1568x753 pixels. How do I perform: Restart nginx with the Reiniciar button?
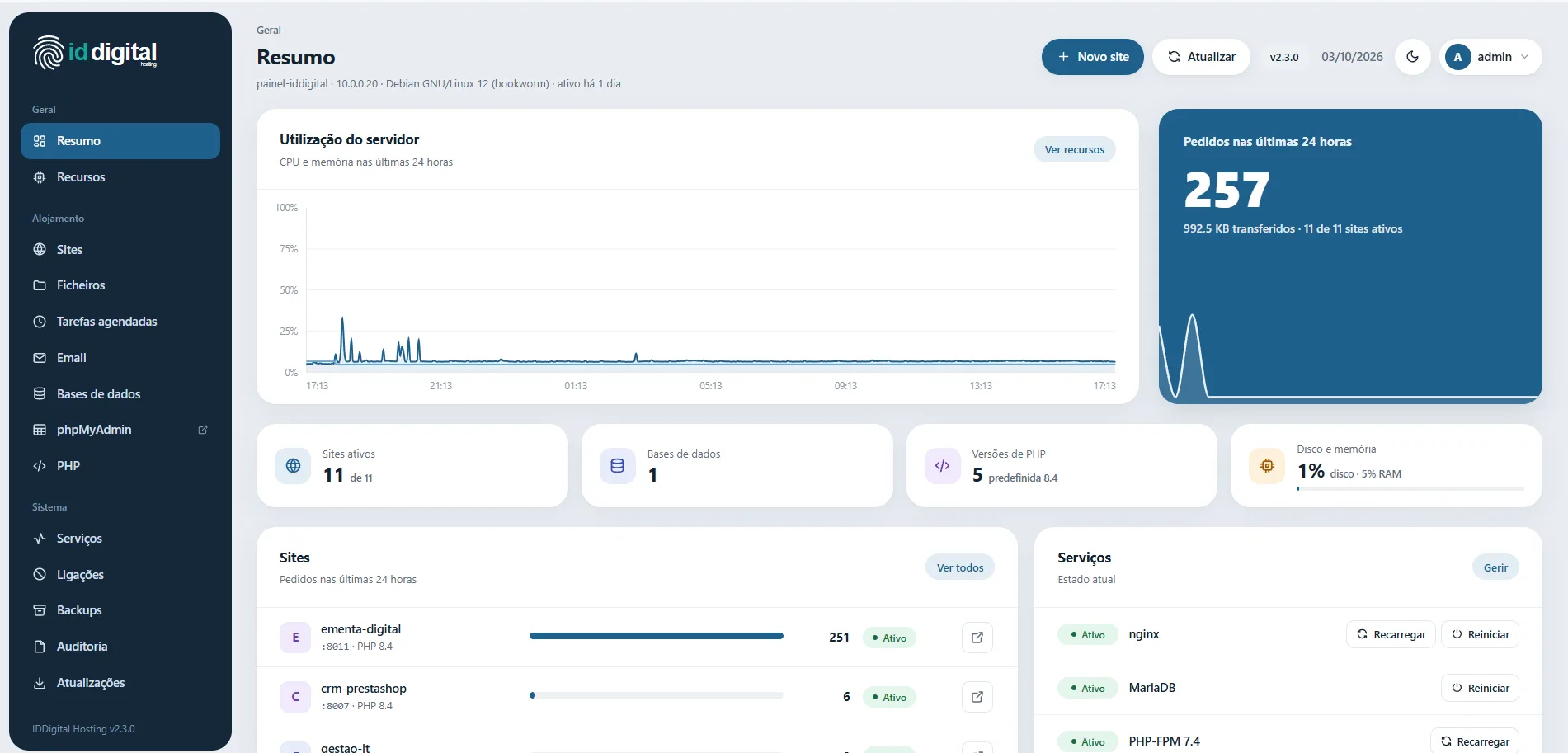pos(1480,634)
